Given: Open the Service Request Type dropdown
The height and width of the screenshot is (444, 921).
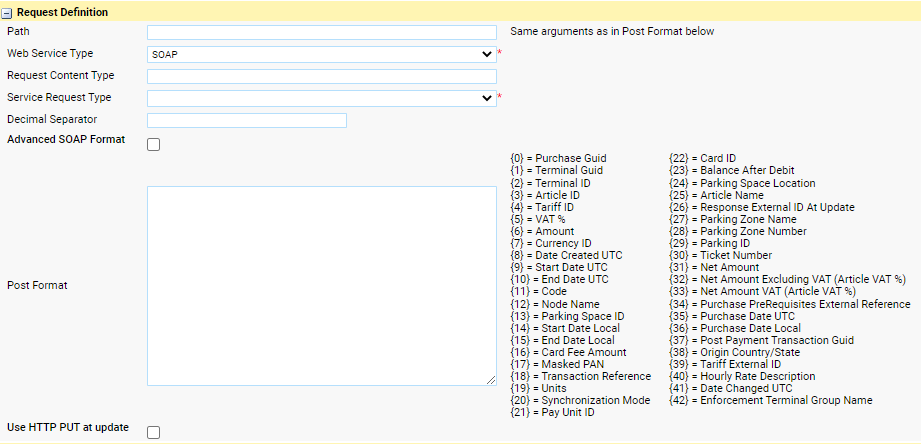Looking at the screenshot, I should click(322, 98).
